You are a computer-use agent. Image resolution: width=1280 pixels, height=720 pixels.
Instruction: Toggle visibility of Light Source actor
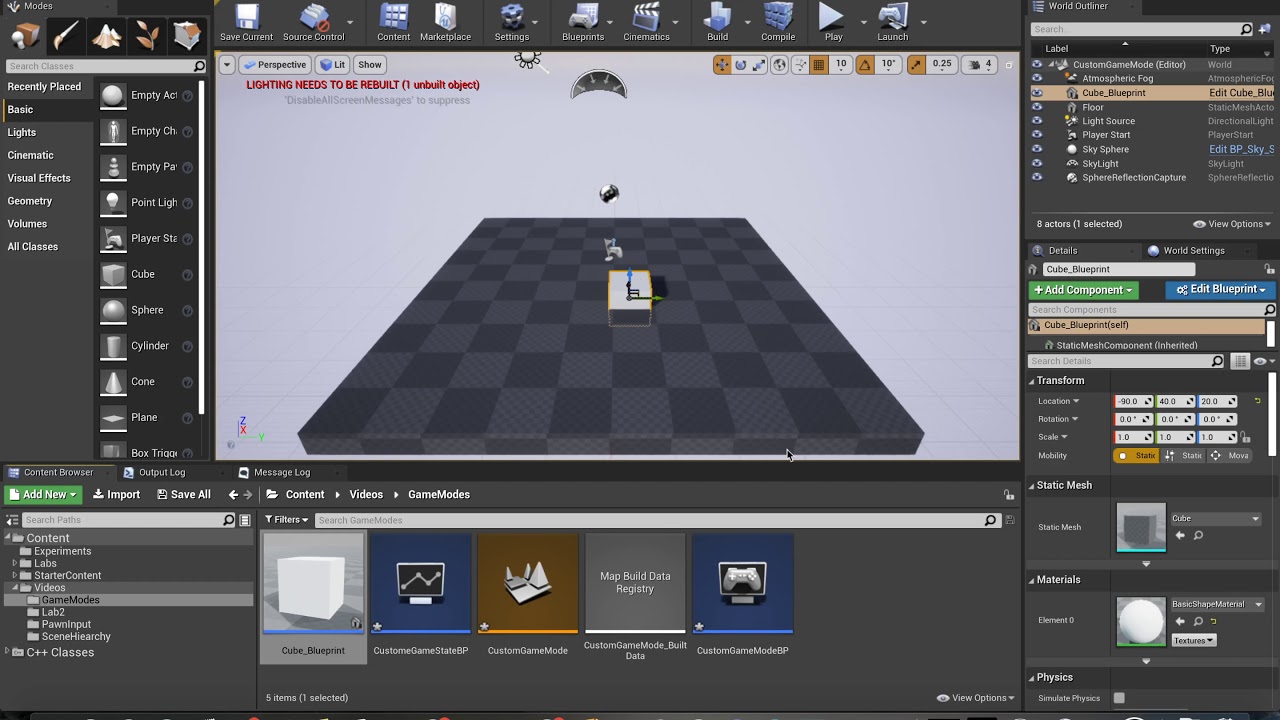pos(1037,121)
